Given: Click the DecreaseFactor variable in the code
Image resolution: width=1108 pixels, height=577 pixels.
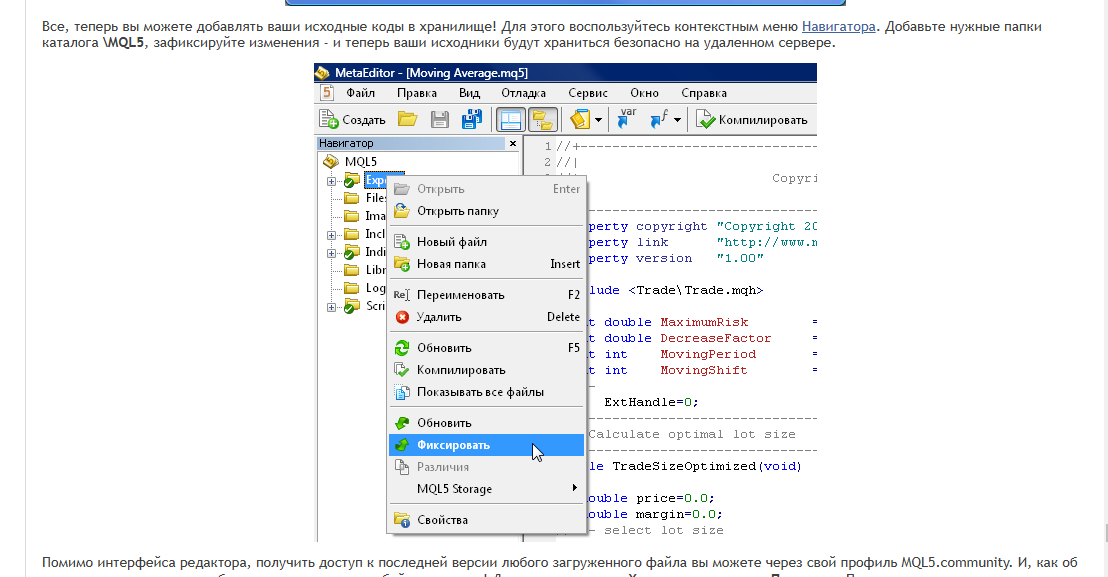Looking at the screenshot, I should pyautogui.click(x=716, y=338).
